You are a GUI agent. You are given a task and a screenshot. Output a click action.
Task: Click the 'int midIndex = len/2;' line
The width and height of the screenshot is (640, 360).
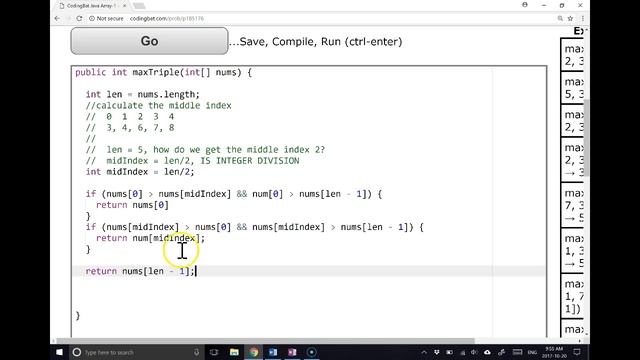coord(140,171)
